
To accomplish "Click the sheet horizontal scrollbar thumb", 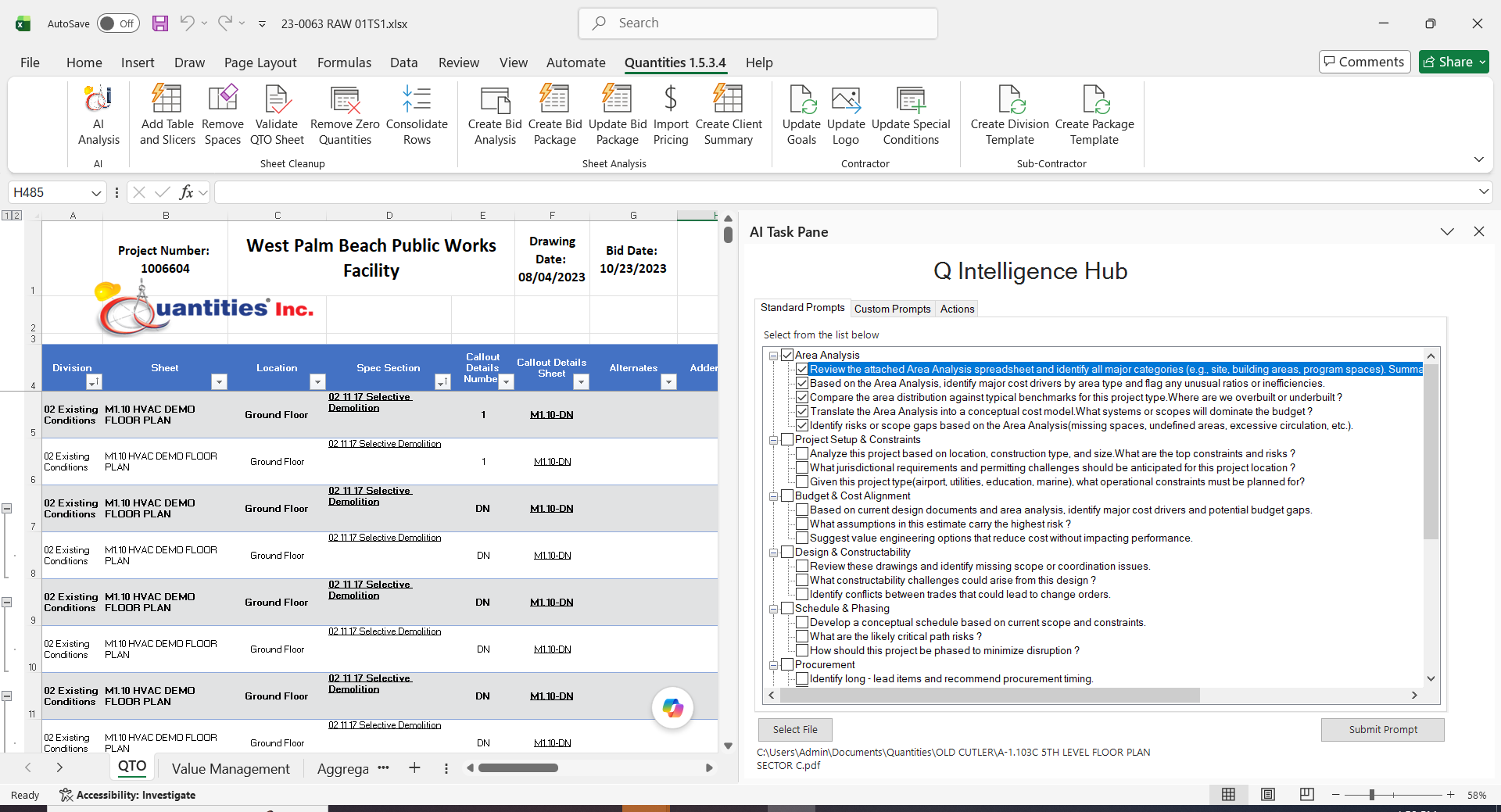I will tap(518, 768).
